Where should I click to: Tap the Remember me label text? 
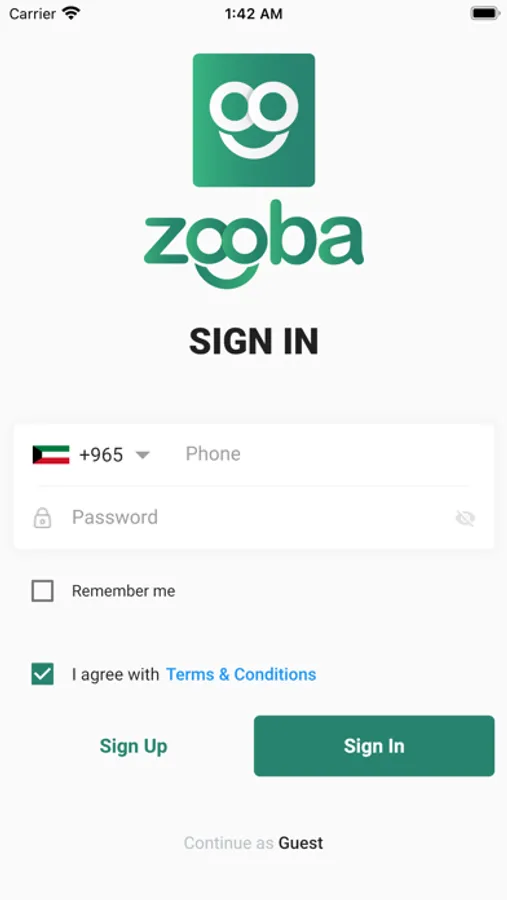[123, 591]
